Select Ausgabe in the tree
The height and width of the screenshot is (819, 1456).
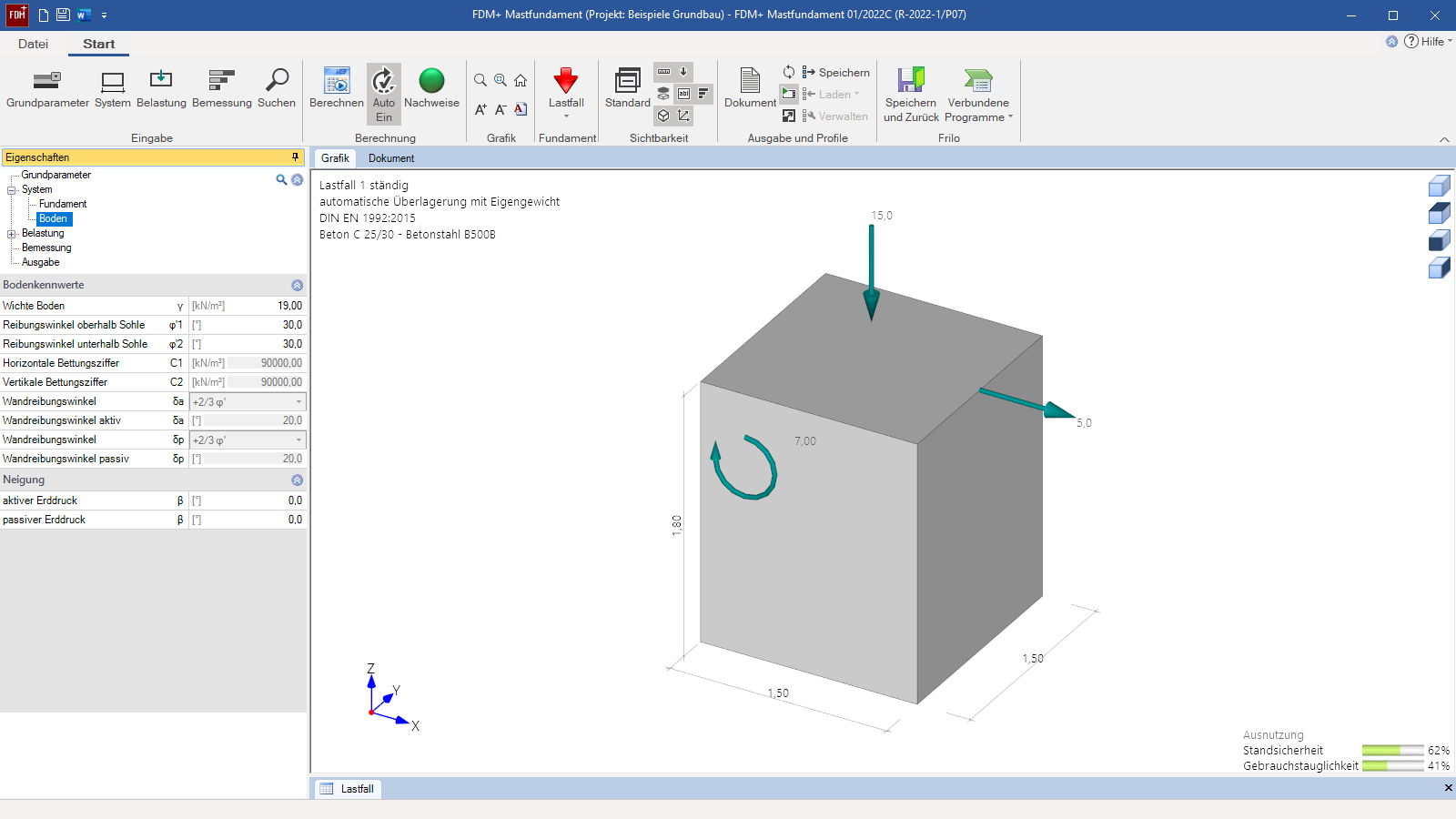(41, 262)
